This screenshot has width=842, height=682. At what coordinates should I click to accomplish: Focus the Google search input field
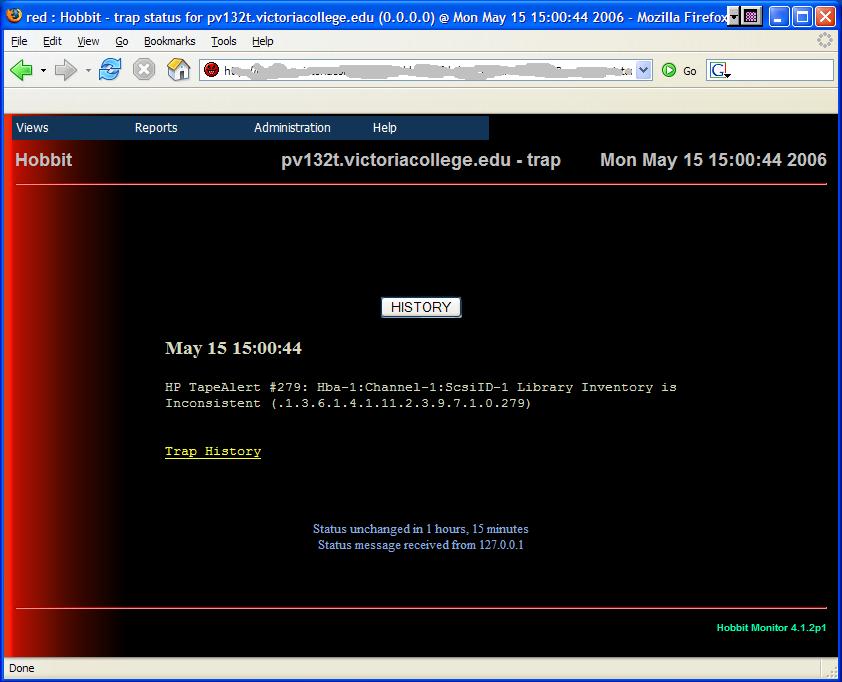(x=782, y=71)
